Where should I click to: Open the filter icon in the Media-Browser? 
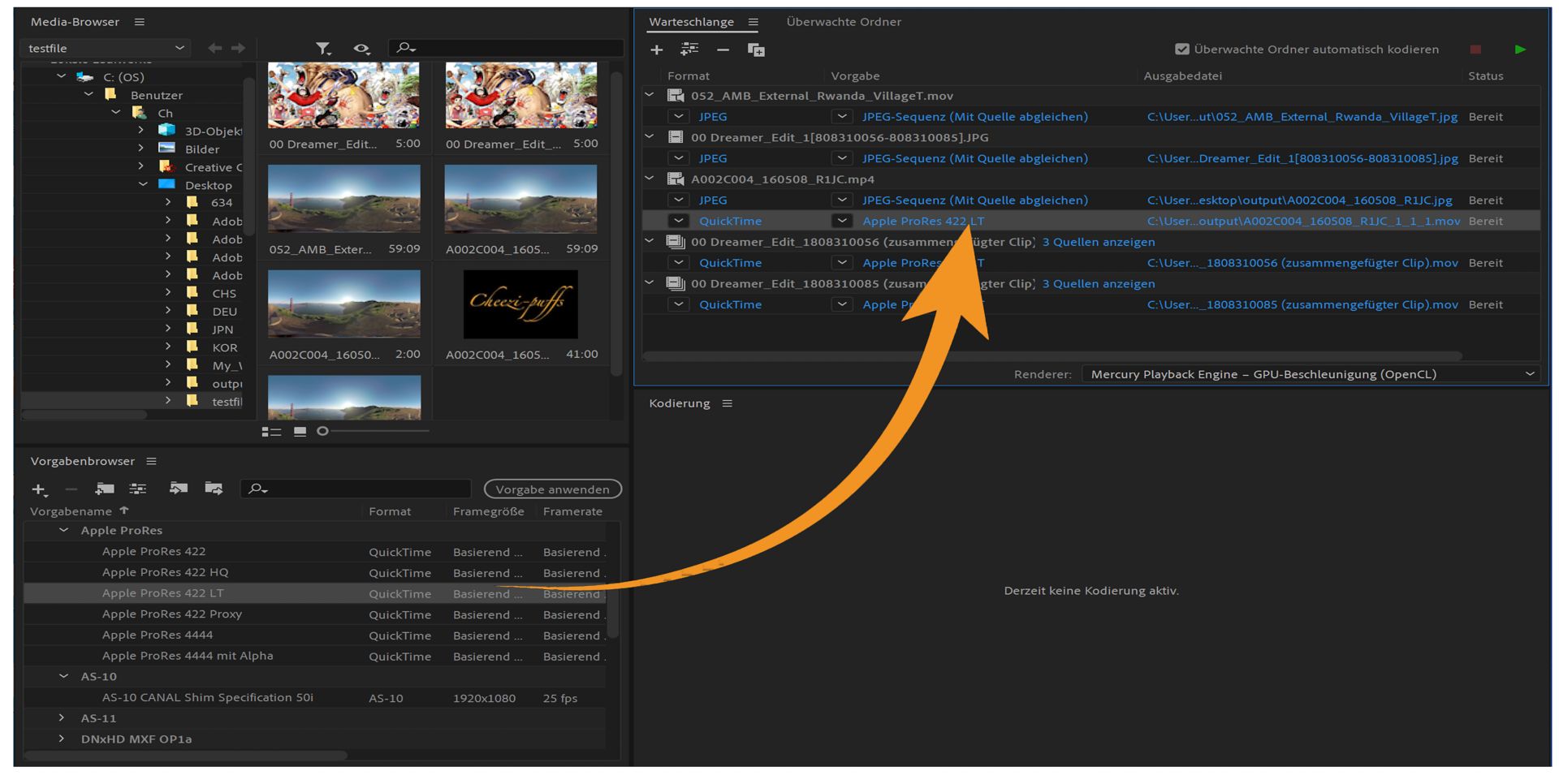(x=323, y=49)
